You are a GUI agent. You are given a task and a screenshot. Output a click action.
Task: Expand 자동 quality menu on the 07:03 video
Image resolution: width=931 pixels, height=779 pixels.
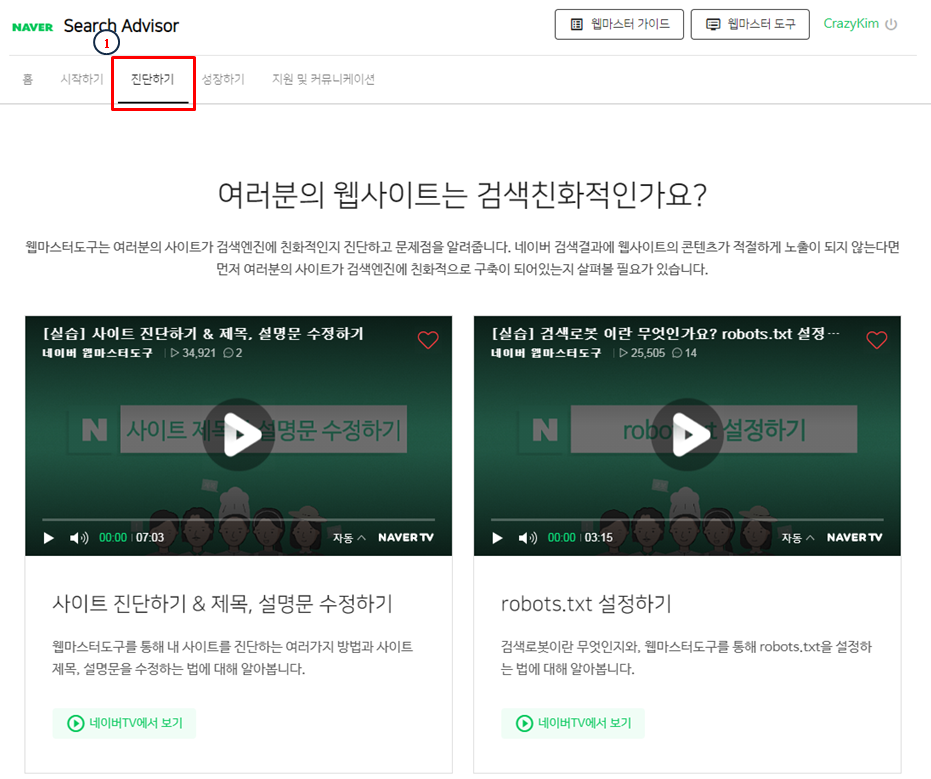[349, 538]
